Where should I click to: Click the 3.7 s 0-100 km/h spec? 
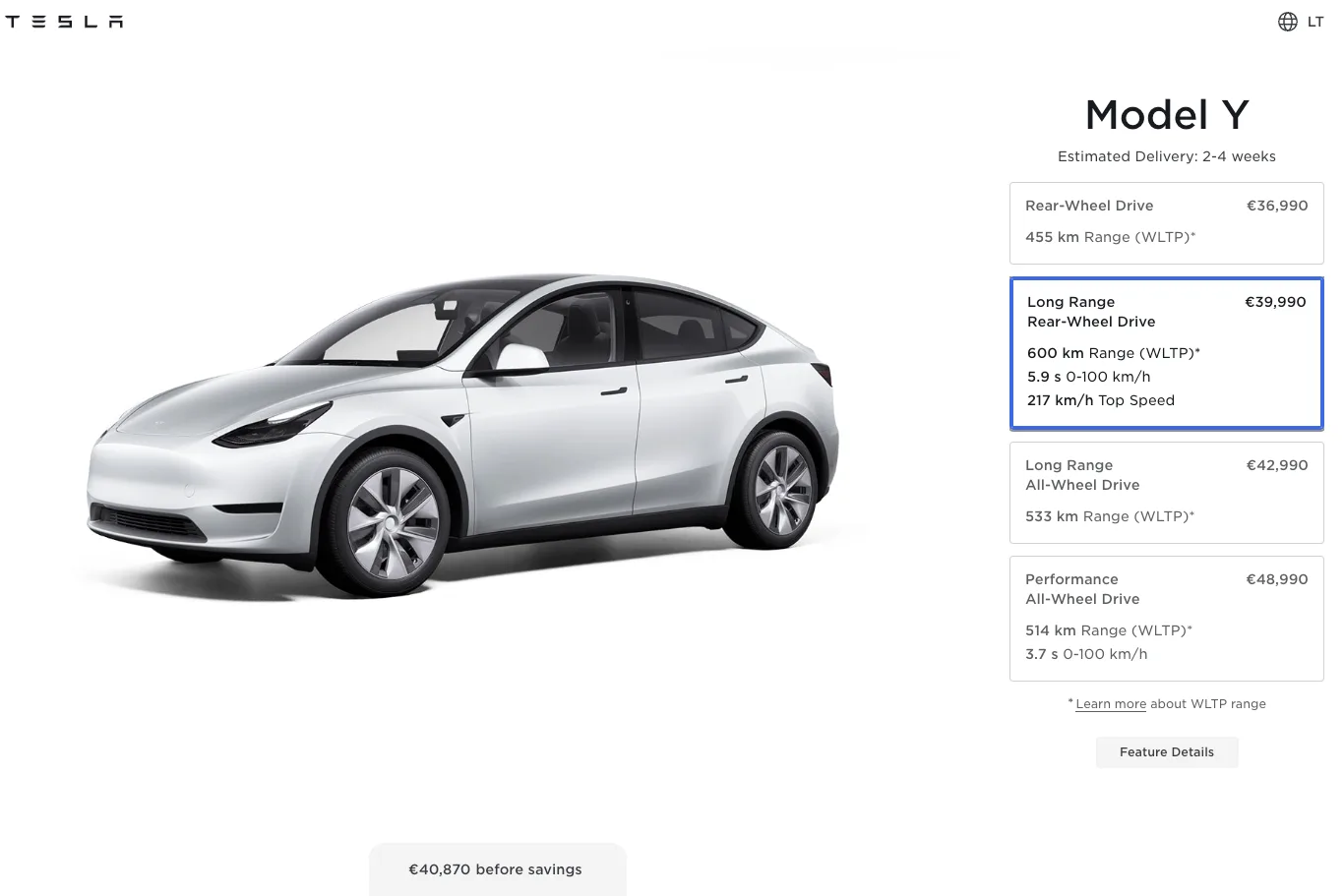(x=1086, y=654)
